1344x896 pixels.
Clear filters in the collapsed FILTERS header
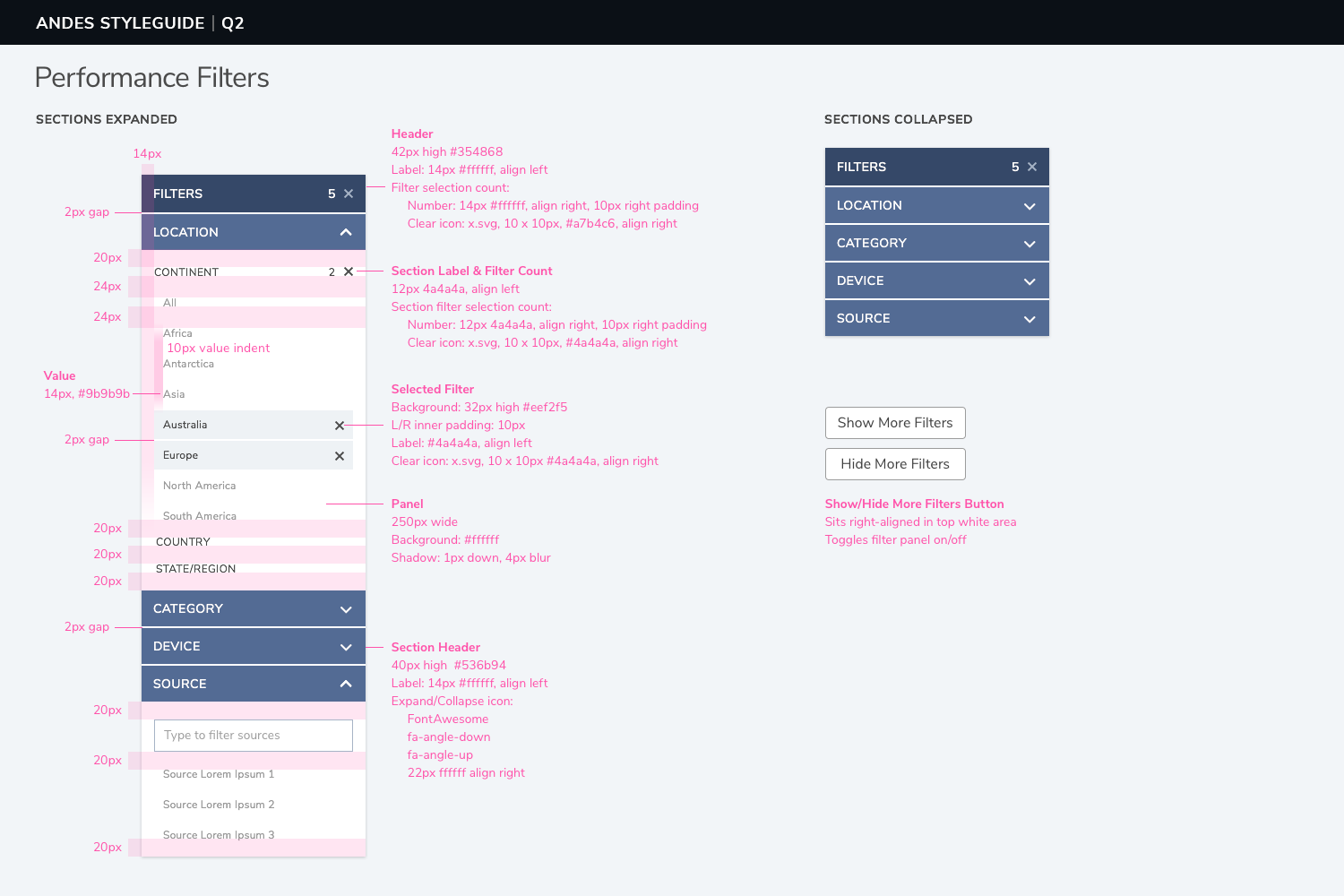1032,167
